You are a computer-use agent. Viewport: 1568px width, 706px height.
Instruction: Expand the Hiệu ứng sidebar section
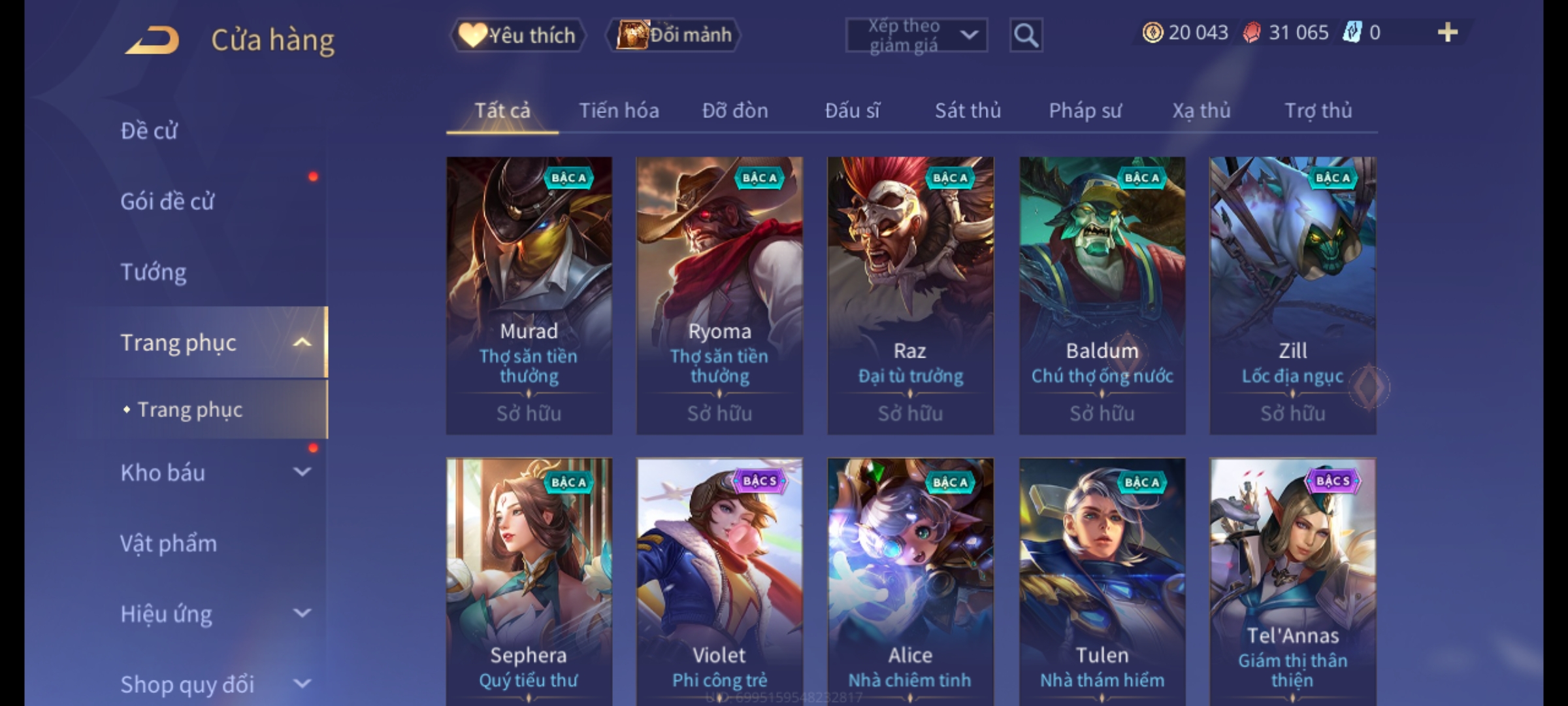click(302, 613)
